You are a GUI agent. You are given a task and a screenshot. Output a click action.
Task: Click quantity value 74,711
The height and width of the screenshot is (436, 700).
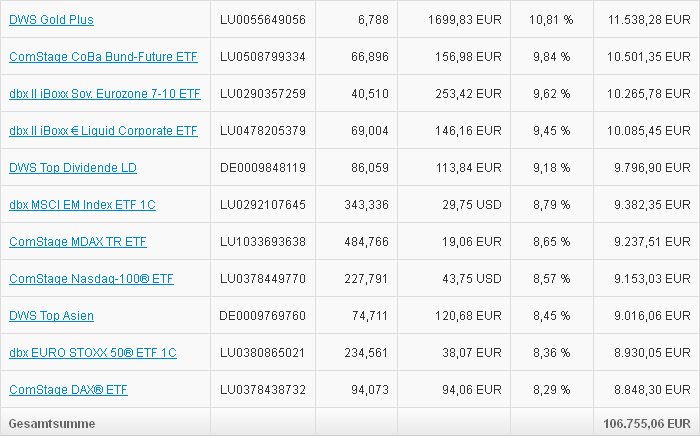point(370,316)
